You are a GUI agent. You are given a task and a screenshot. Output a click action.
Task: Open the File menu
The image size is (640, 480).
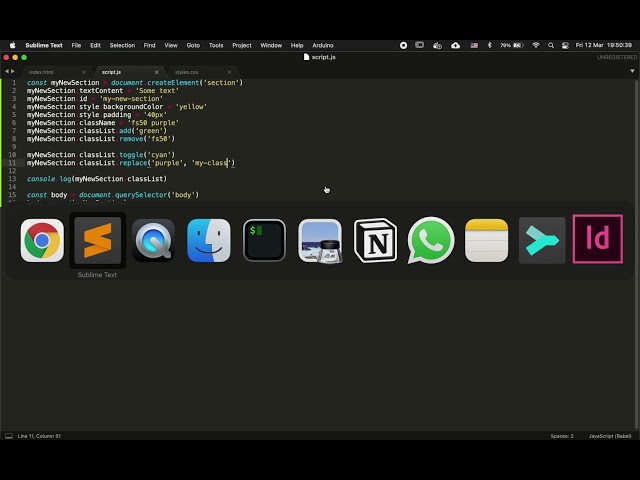76,45
